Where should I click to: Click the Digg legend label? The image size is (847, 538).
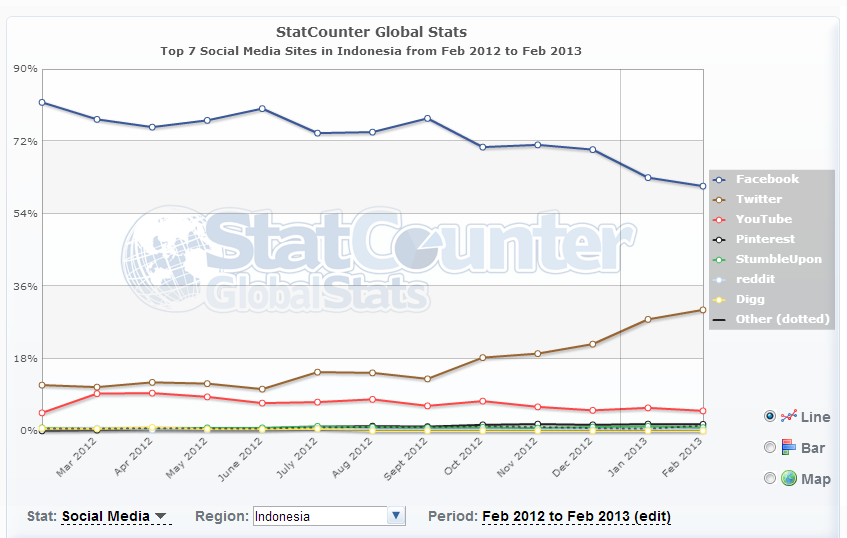click(750, 299)
